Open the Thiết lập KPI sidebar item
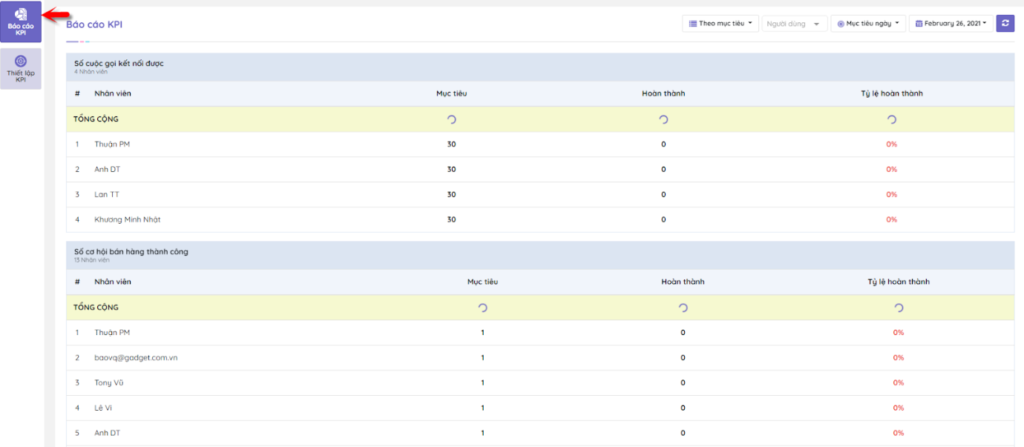 pos(21,69)
